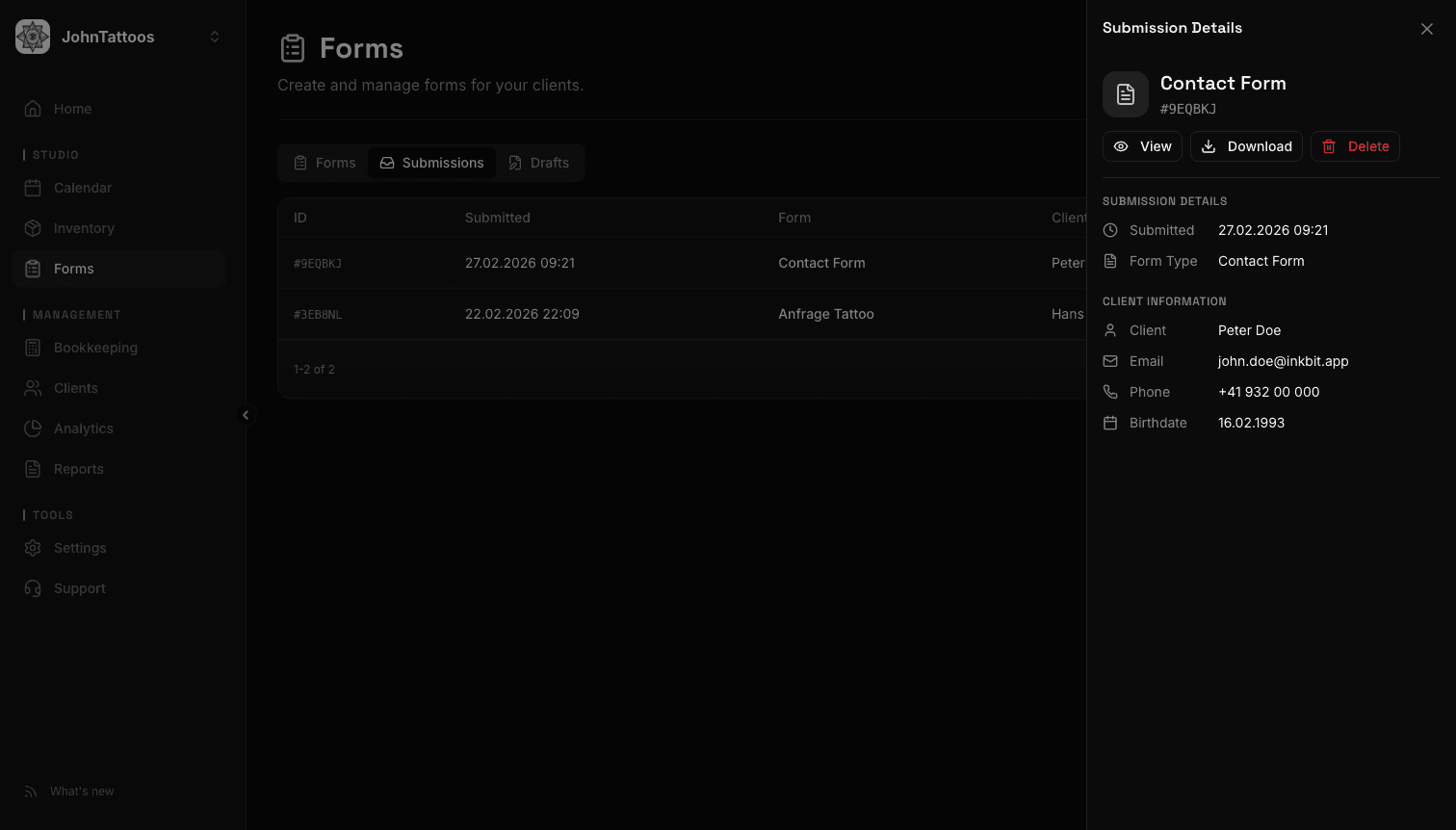Click What's new at the bottom
The height and width of the screenshot is (830, 1456).
[81, 791]
